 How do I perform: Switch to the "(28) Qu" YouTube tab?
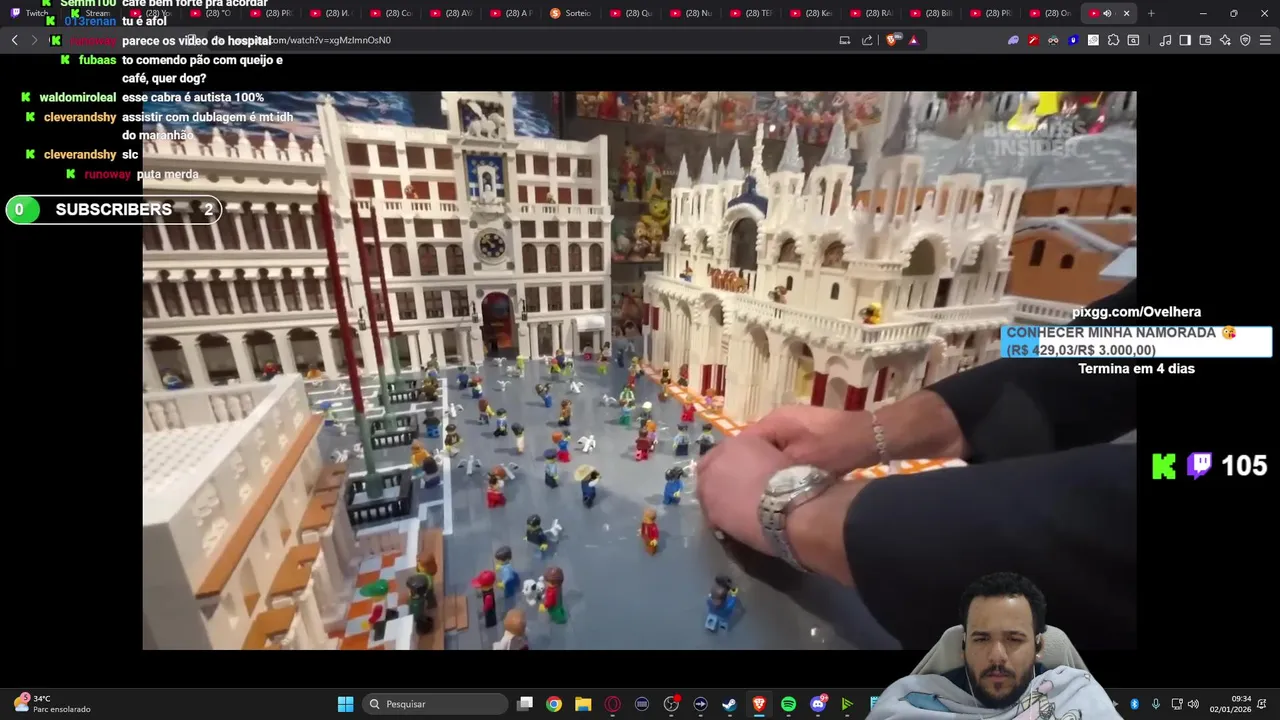[632, 13]
